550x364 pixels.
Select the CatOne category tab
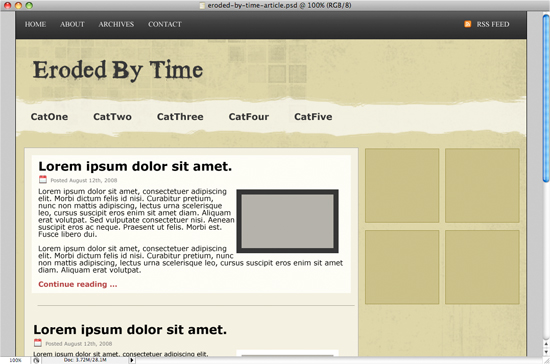pyautogui.click(x=49, y=117)
